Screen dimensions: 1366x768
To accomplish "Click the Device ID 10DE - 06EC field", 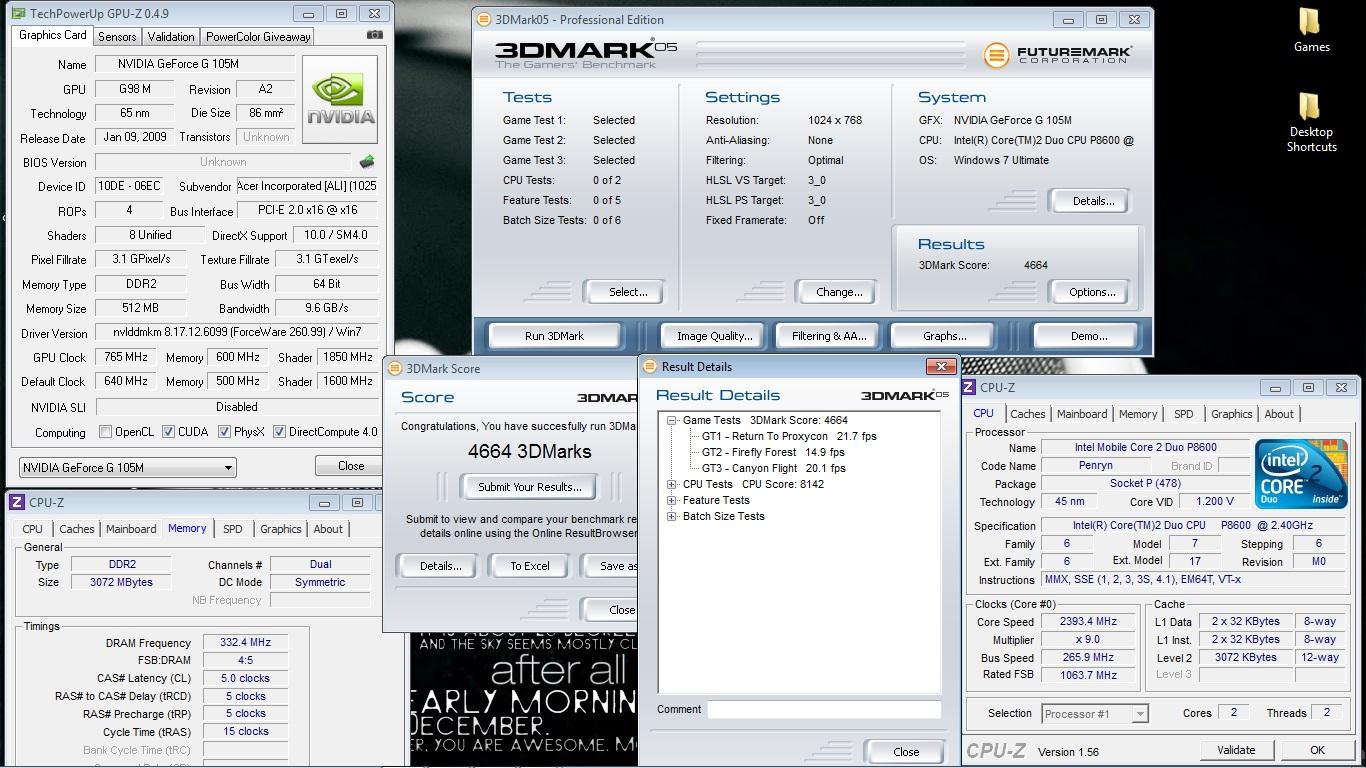I will (128, 186).
